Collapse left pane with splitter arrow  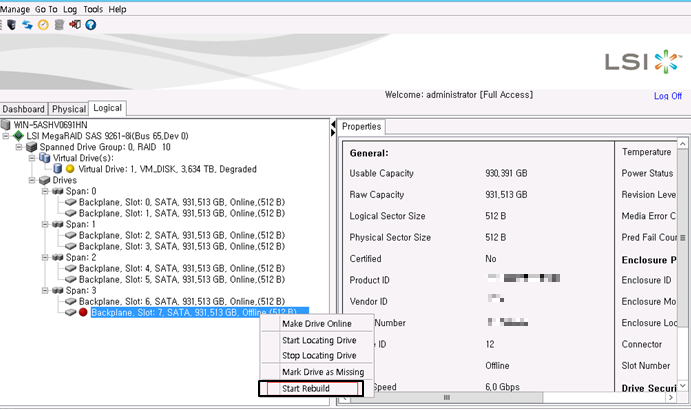(x=333, y=125)
